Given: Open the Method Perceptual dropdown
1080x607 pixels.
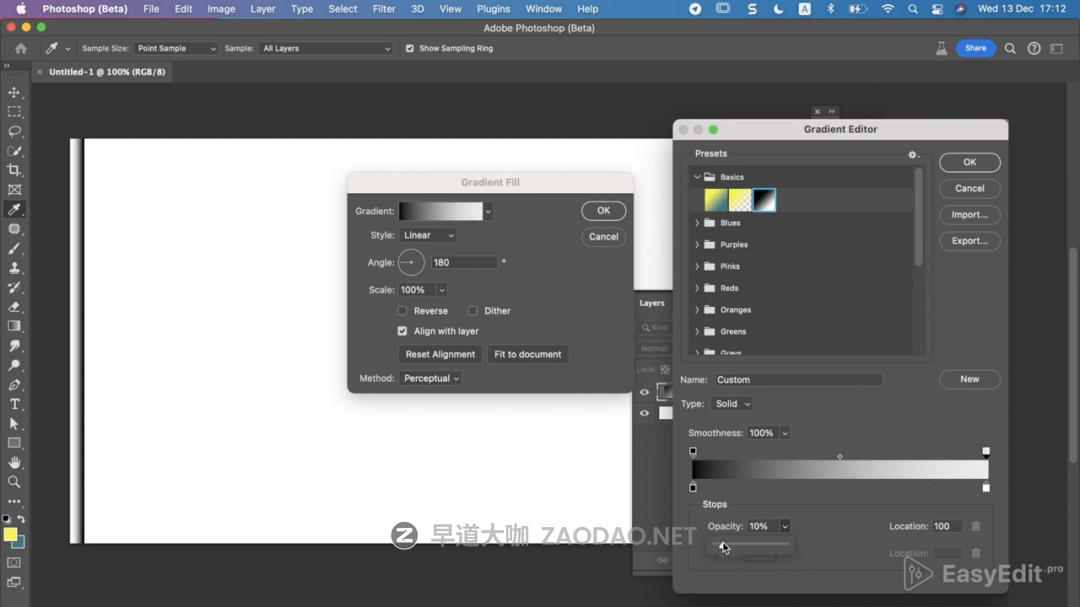Looking at the screenshot, I should tap(431, 378).
